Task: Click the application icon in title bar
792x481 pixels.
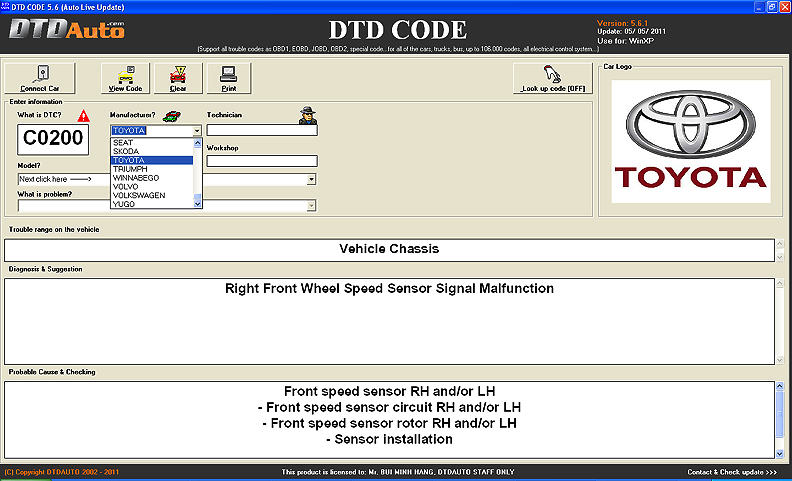Action: pyautogui.click(x=6, y=7)
